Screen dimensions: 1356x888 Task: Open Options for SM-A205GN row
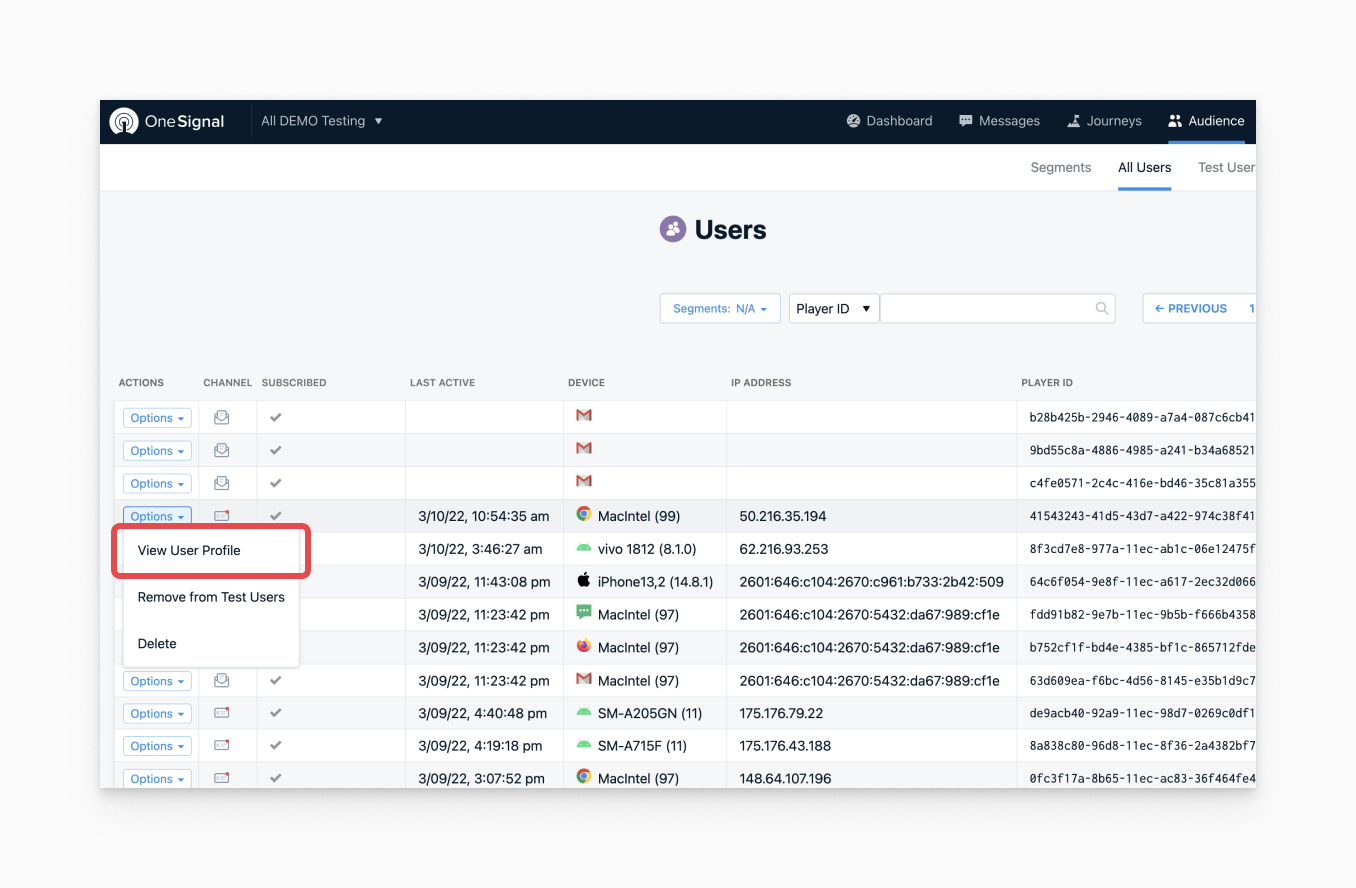(x=157, y=714)
